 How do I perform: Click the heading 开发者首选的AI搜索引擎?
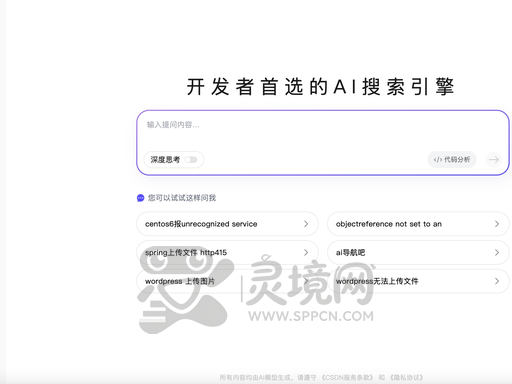(320, 87)
